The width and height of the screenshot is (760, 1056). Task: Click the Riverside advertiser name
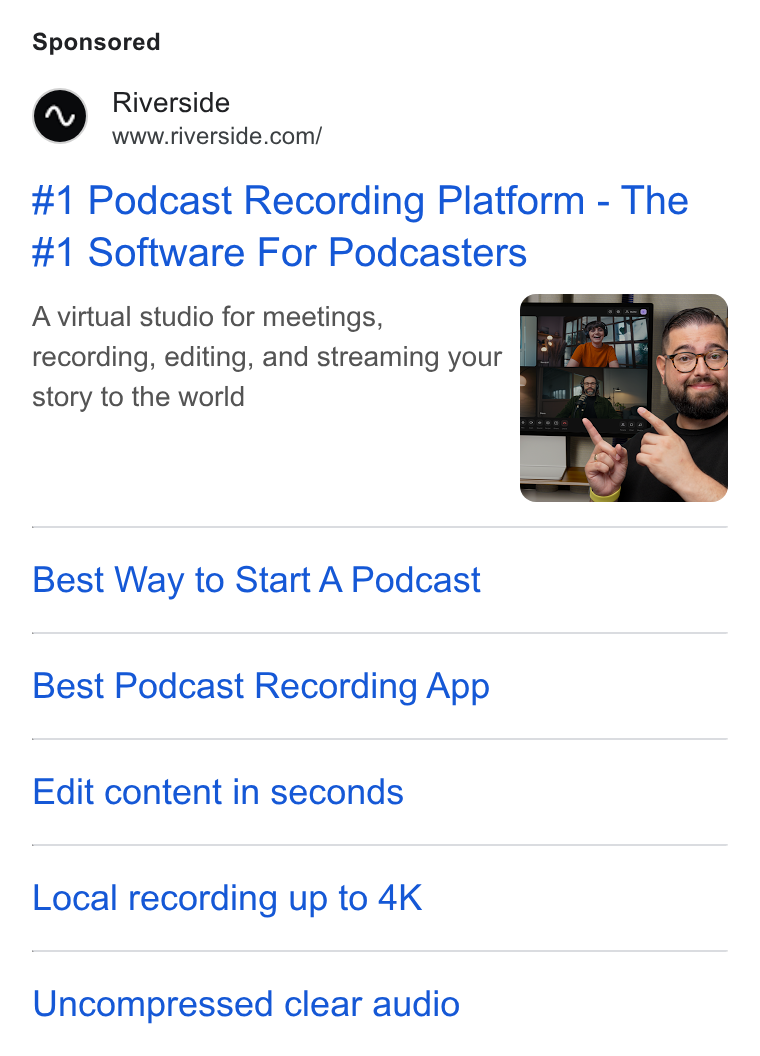(x=171, y=103)
